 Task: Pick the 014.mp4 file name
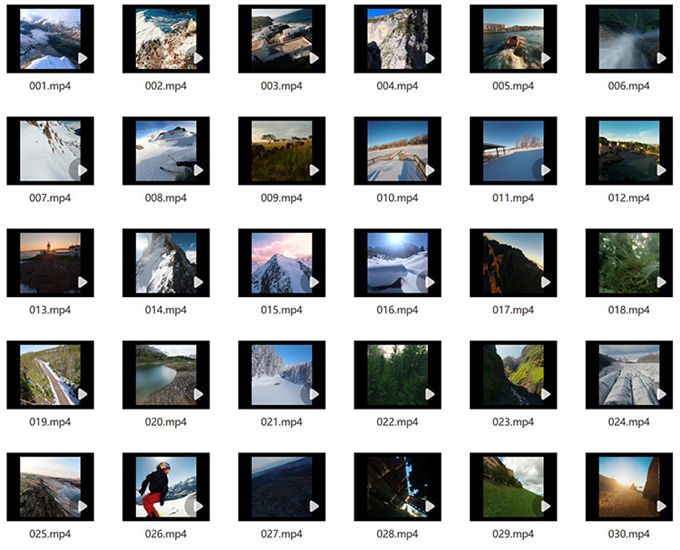pyautogui.click(x=166, y=310)
